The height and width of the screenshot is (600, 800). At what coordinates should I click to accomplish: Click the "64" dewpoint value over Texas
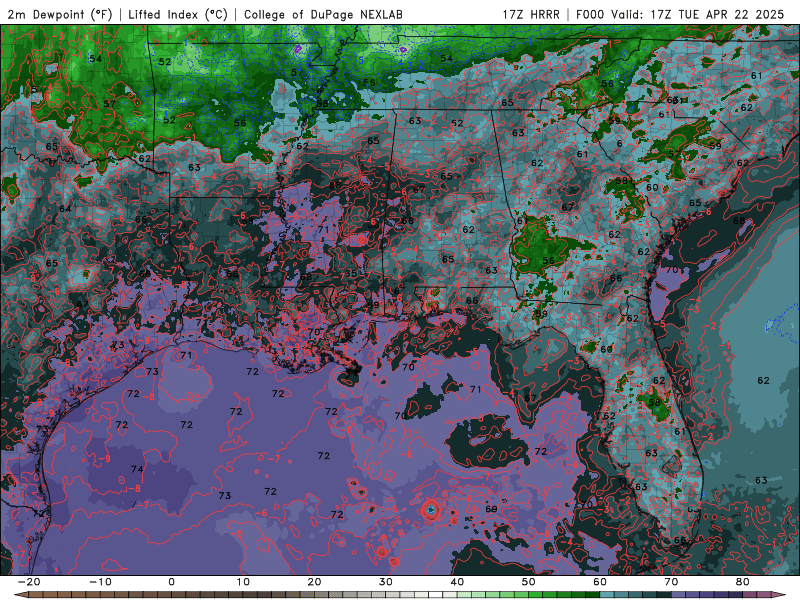pyautogui.click(x=65, y=209)
